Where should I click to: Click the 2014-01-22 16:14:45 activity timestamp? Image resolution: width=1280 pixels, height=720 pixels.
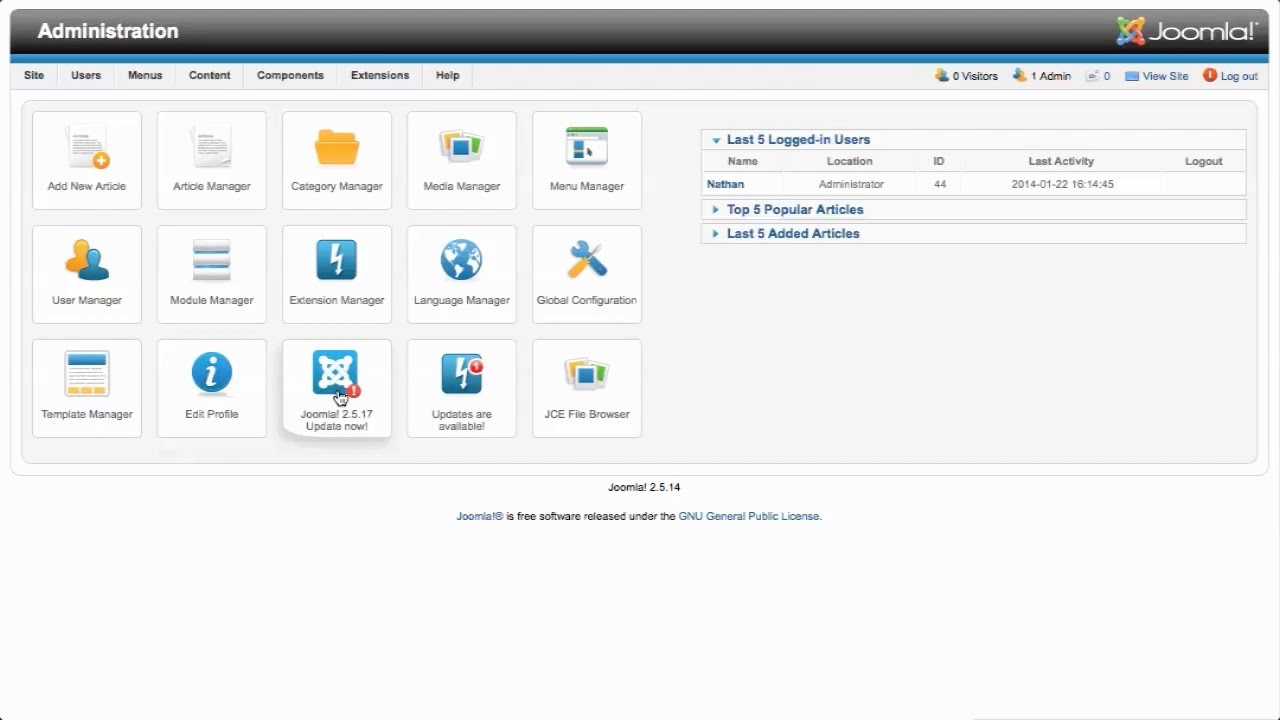[x=1062, y=184]
